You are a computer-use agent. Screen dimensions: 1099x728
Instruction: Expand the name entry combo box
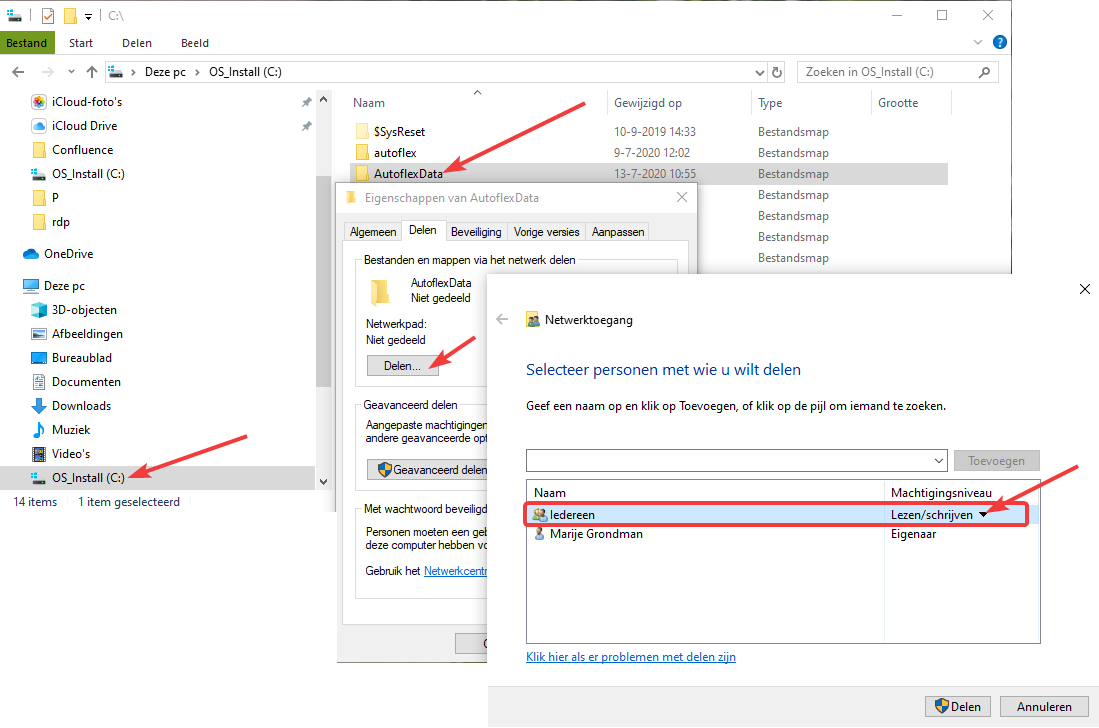937,460
